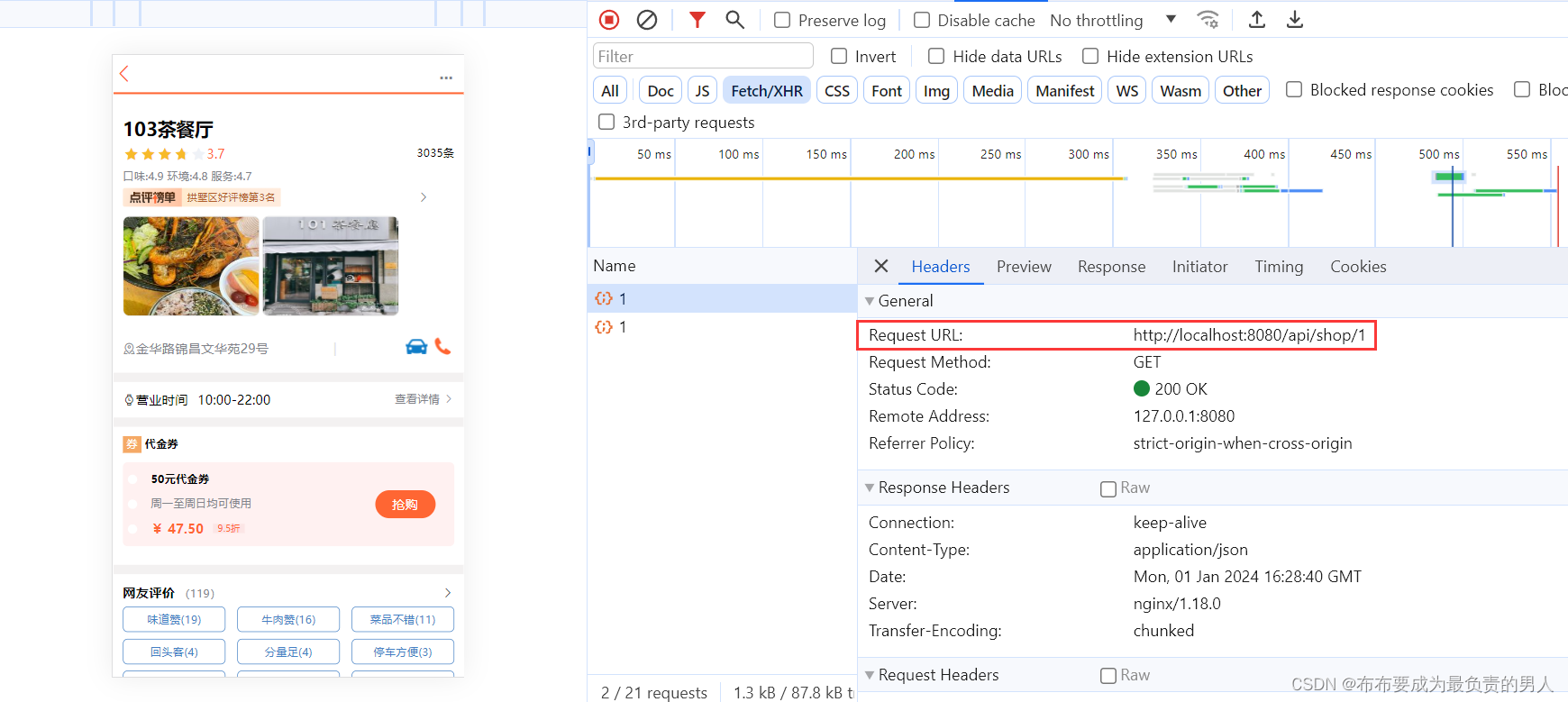Open ranking detail chevron beside 点评榜单
The height and width of the screenshot is (702, 1568).
pyautogui.click(x=424, y=197)
